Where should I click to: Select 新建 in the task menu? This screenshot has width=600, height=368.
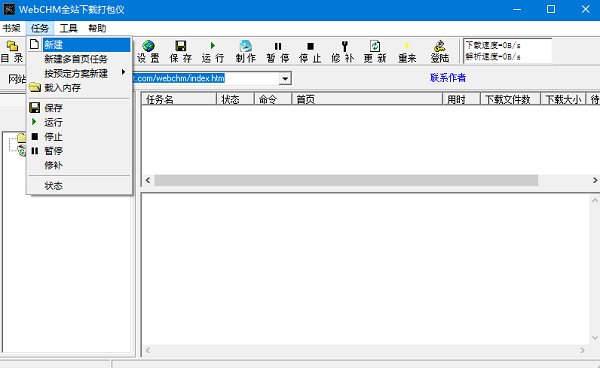79,45
